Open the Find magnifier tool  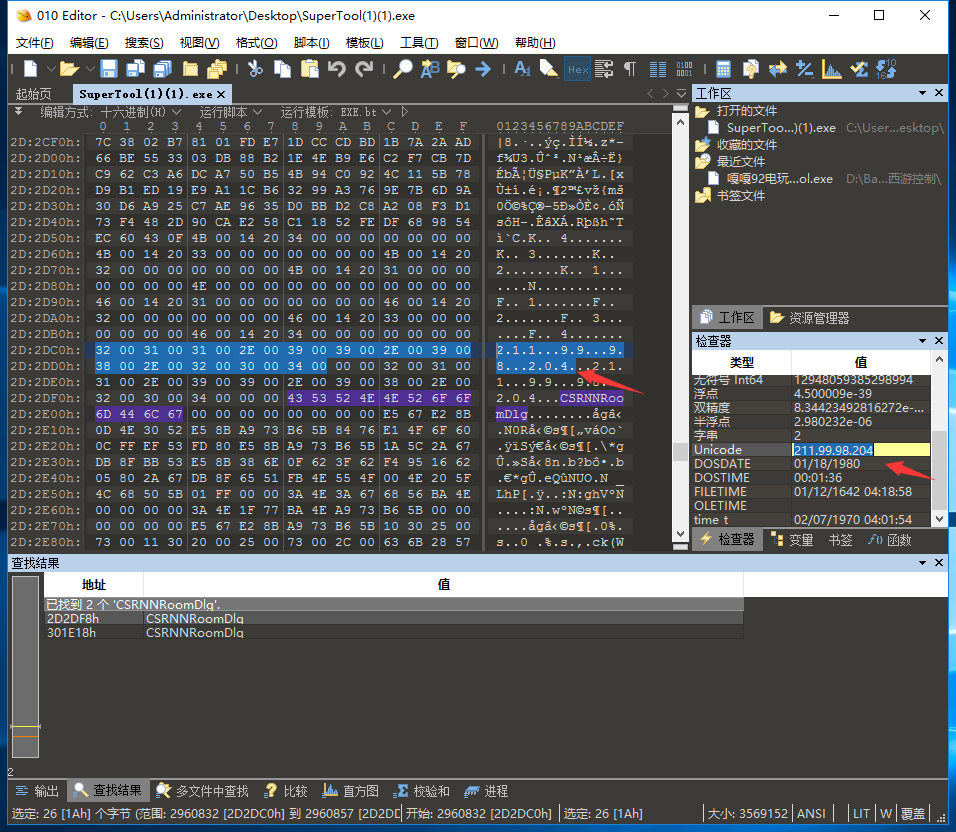coord(402,69)
